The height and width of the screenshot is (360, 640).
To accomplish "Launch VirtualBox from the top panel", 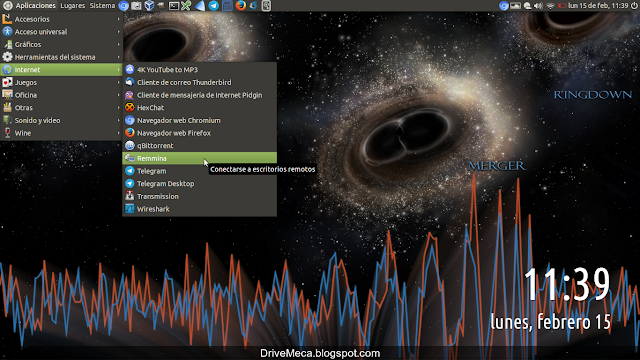I will tap(149, 6).
